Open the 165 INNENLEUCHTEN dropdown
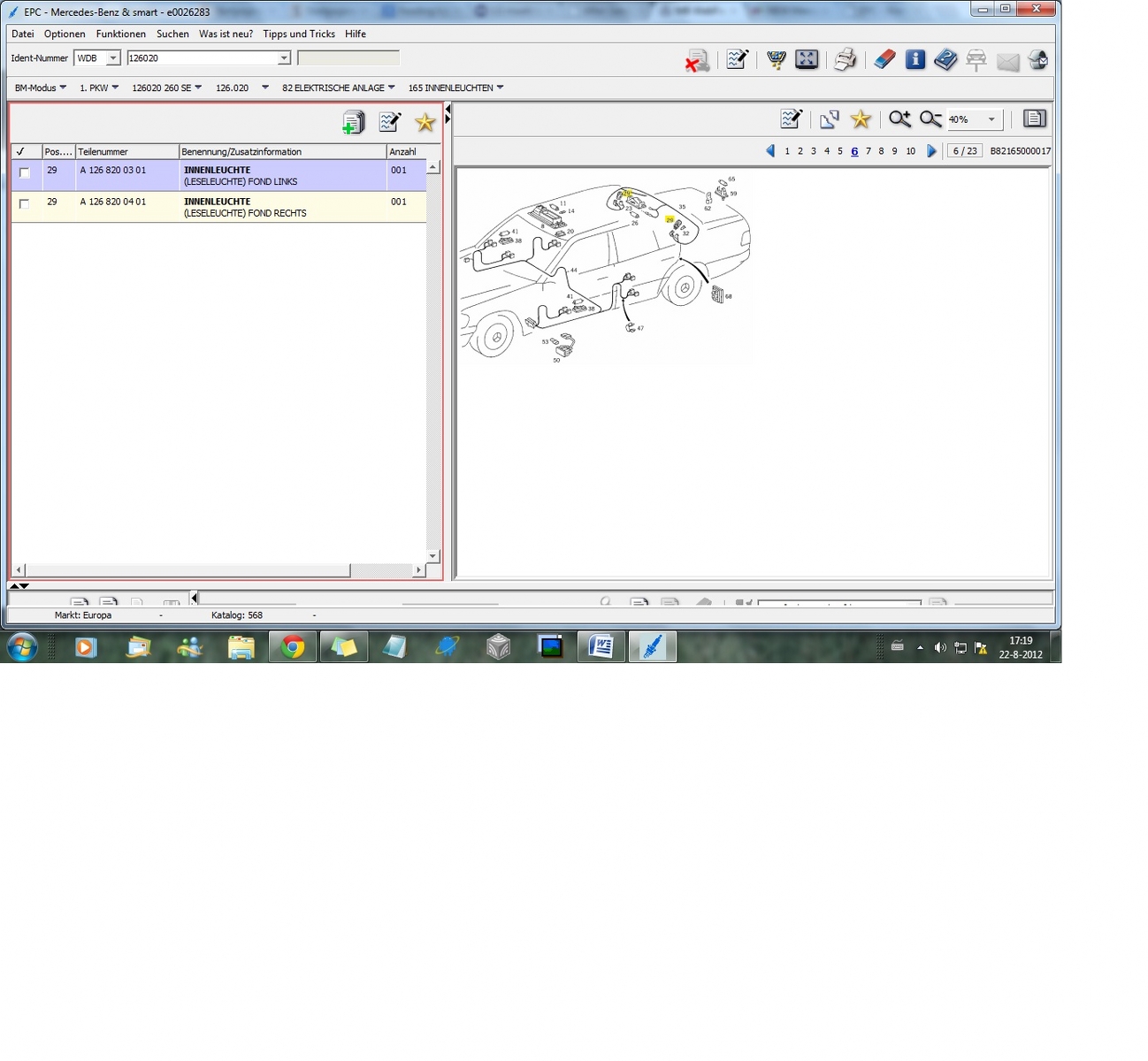The height and width of the screenshot is (1061, 1148). click(x=456, y=88)
